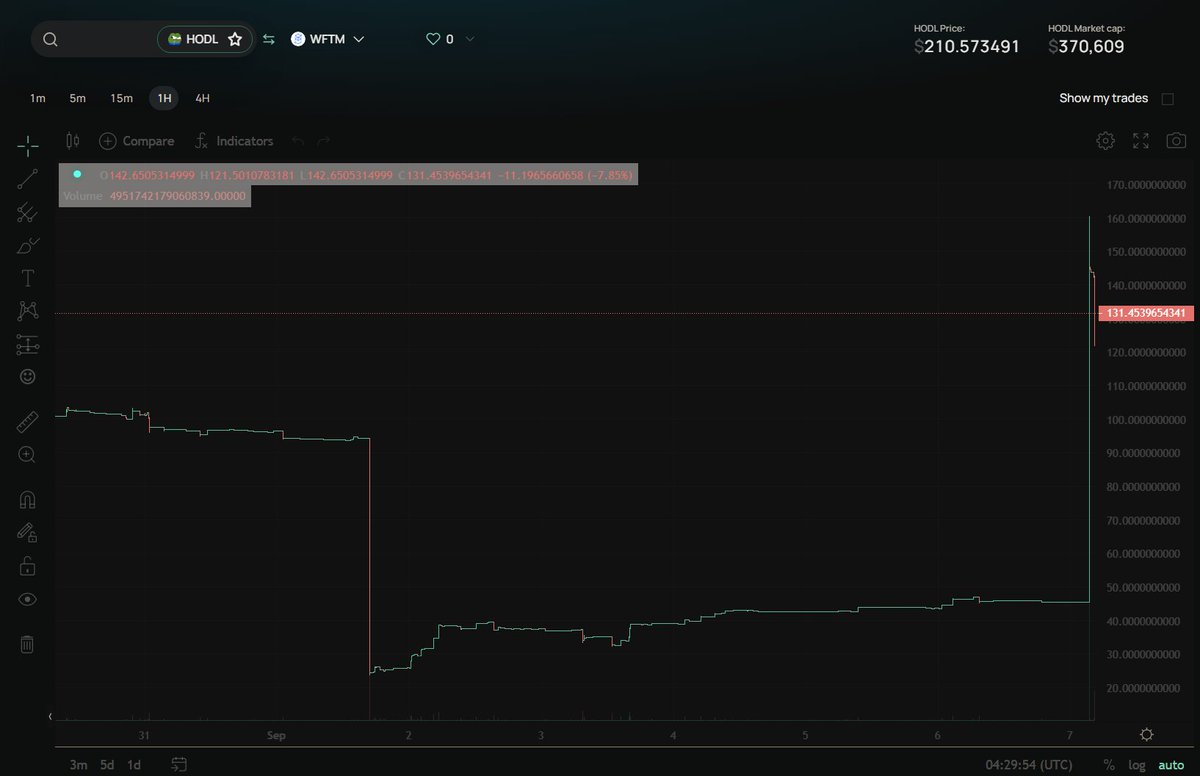Open the Indicators dialog
This screenshot has height=776, width=1200.
pyautogui.click(x=233, y=141)
